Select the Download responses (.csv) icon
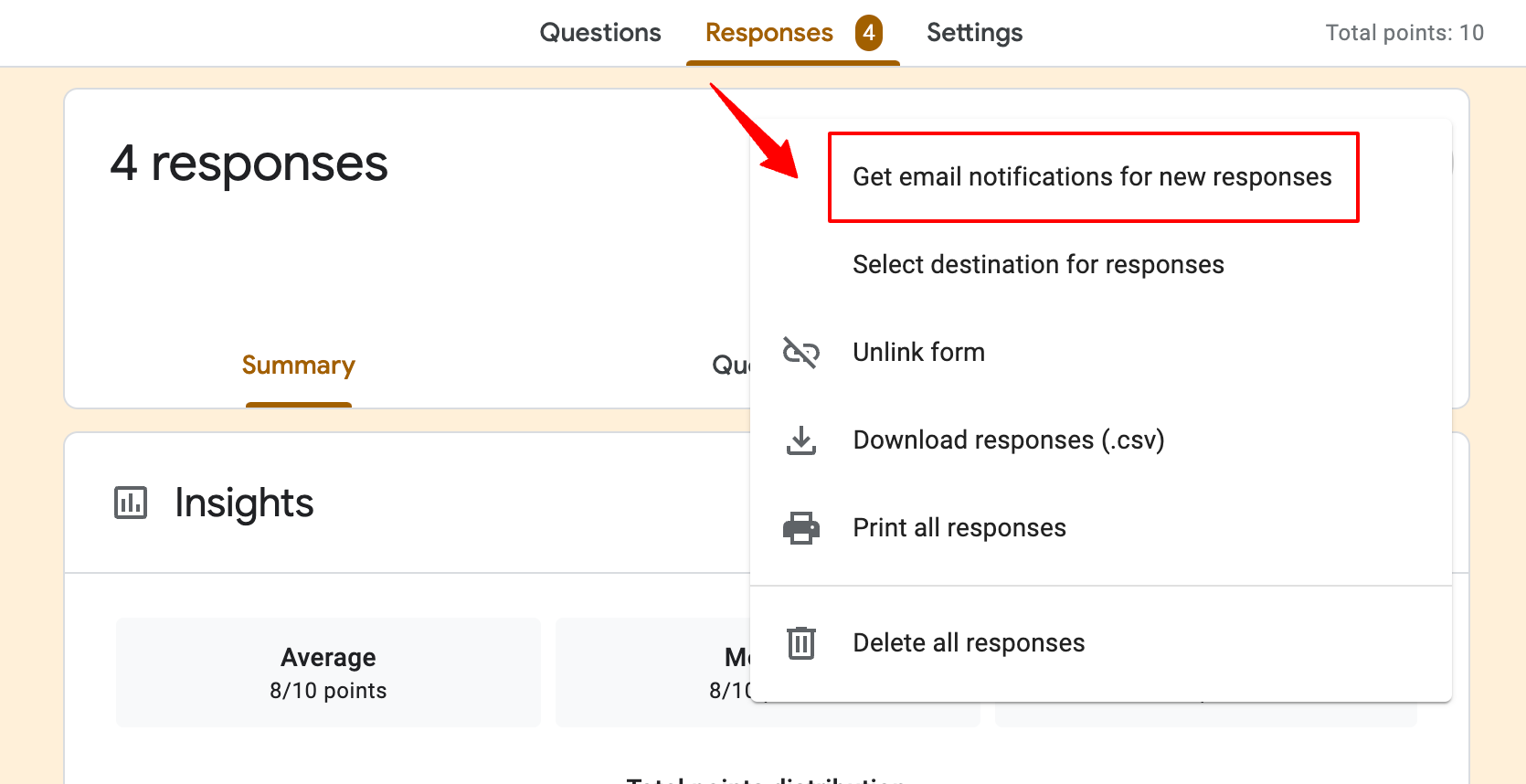The height and width of the screenshot is (784, 1526). click(x=801, y=440)
